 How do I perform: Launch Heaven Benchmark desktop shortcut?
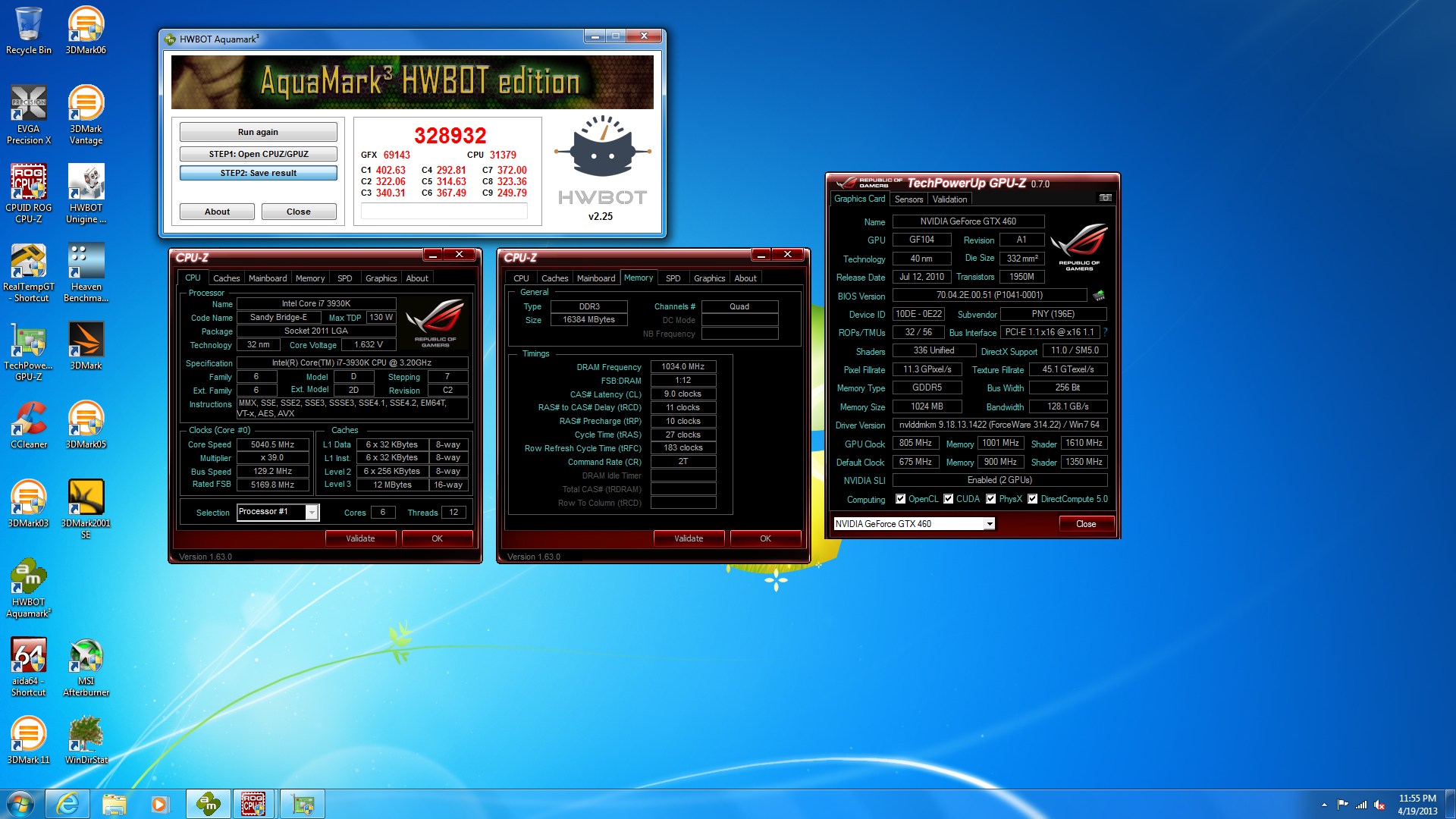[x=86, y=272]
